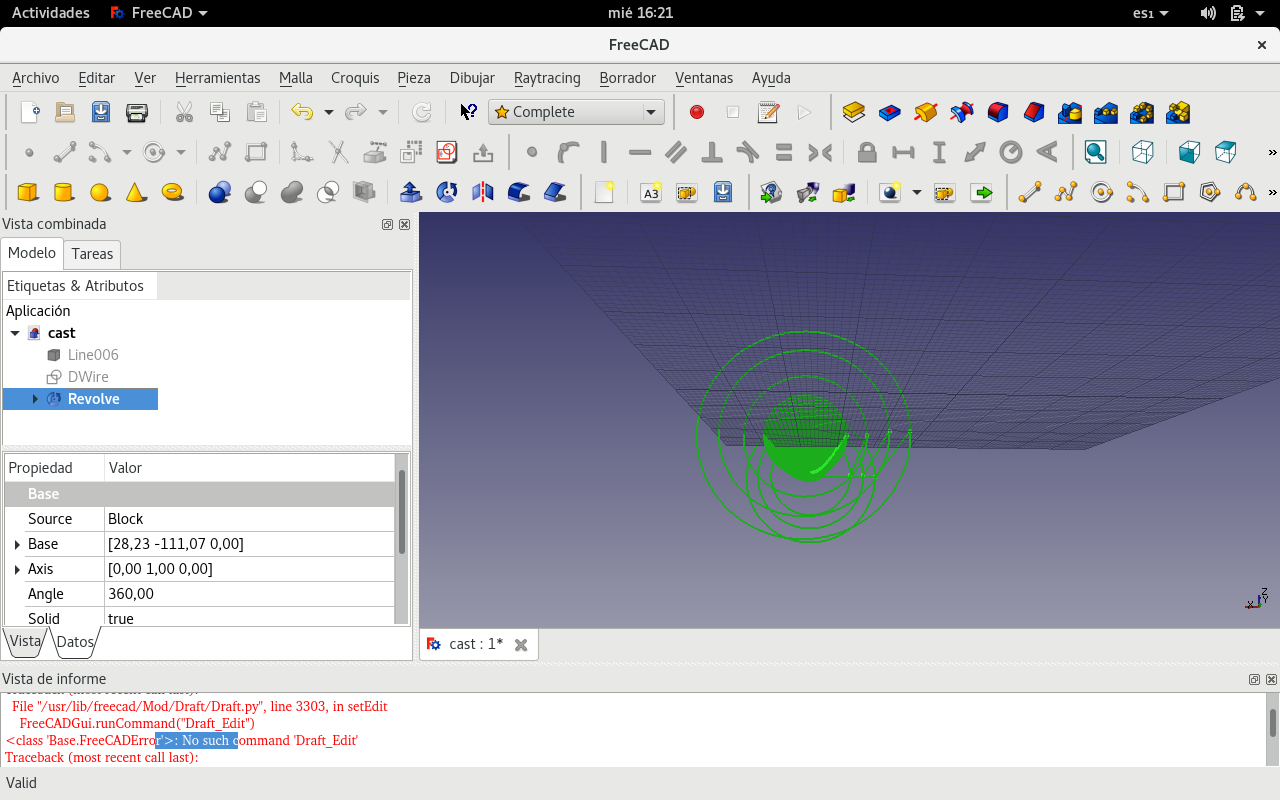Create a Part box primitive

pyautogui.click(x=28, y=192)
